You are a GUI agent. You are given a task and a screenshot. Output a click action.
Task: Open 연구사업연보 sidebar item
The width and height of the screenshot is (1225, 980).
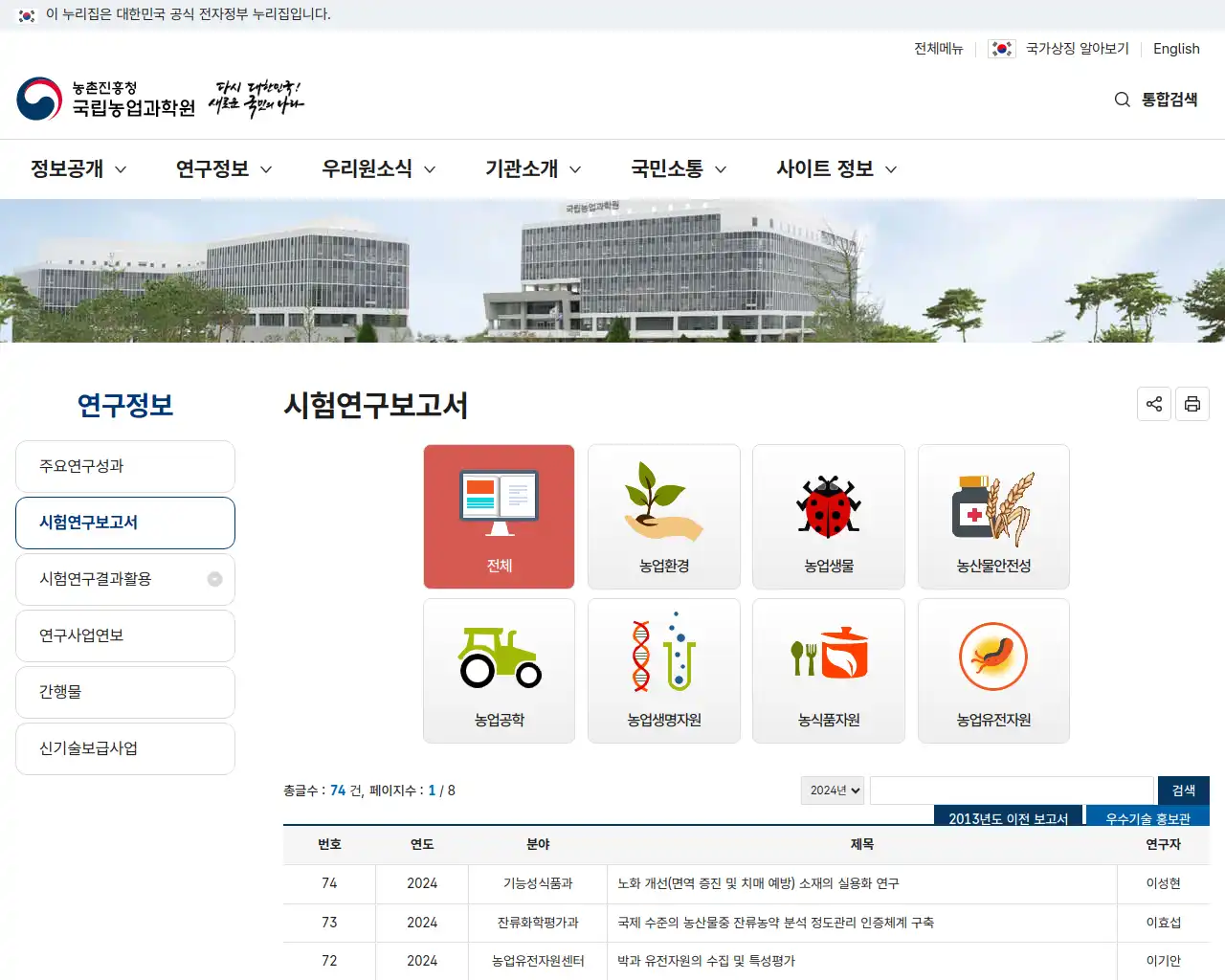coord(125,635)
